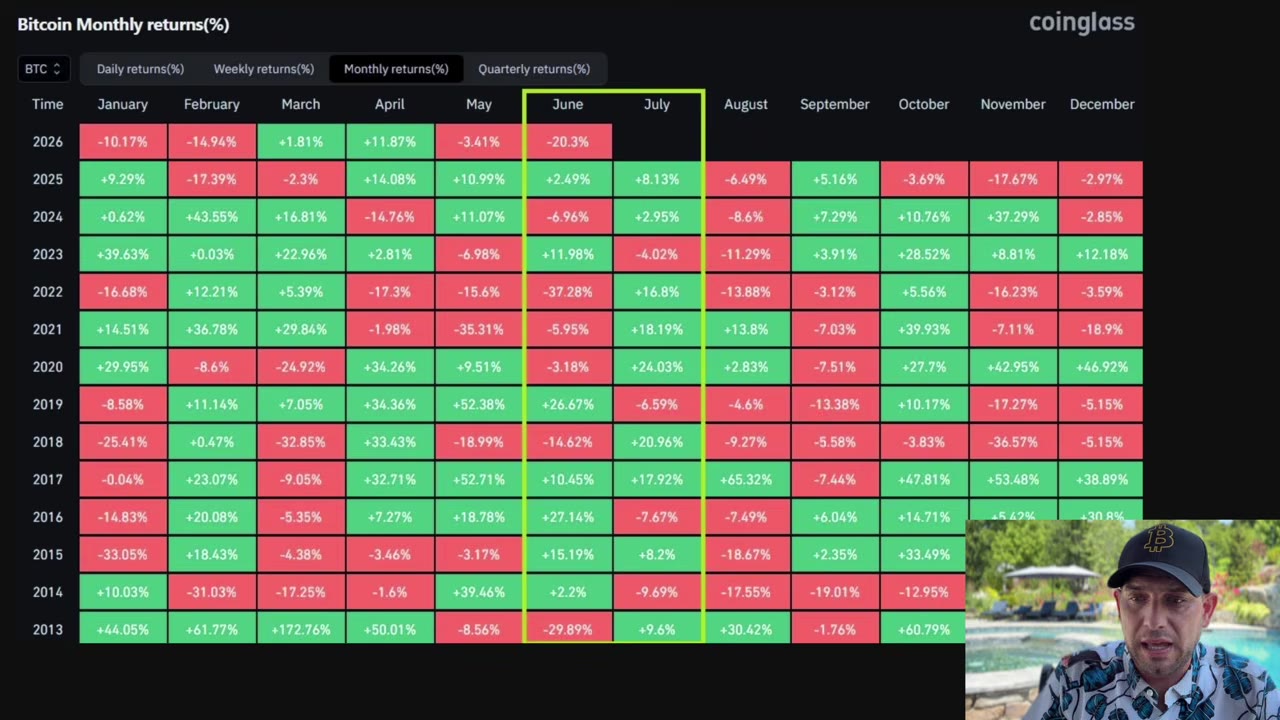Click the January column header
The height and width of the screenshot is (720, 1280).
click(x=123, y=104)
